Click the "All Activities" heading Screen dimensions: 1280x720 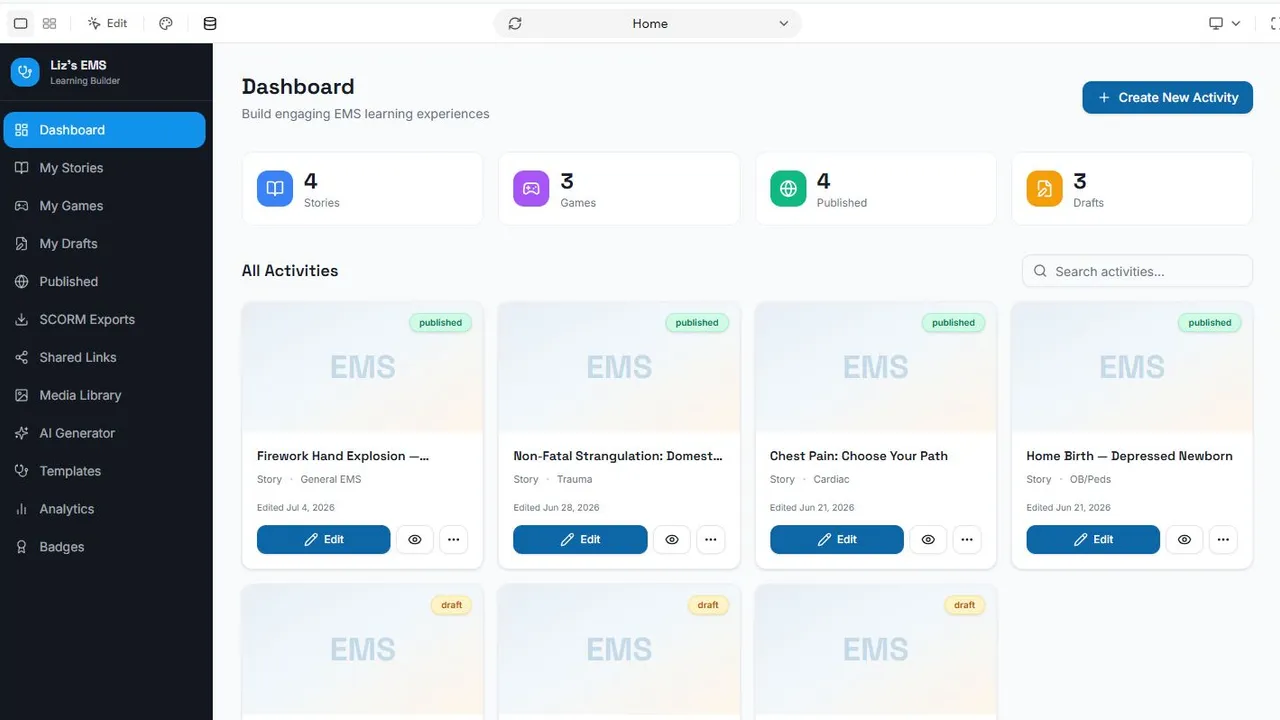(290, 271)
